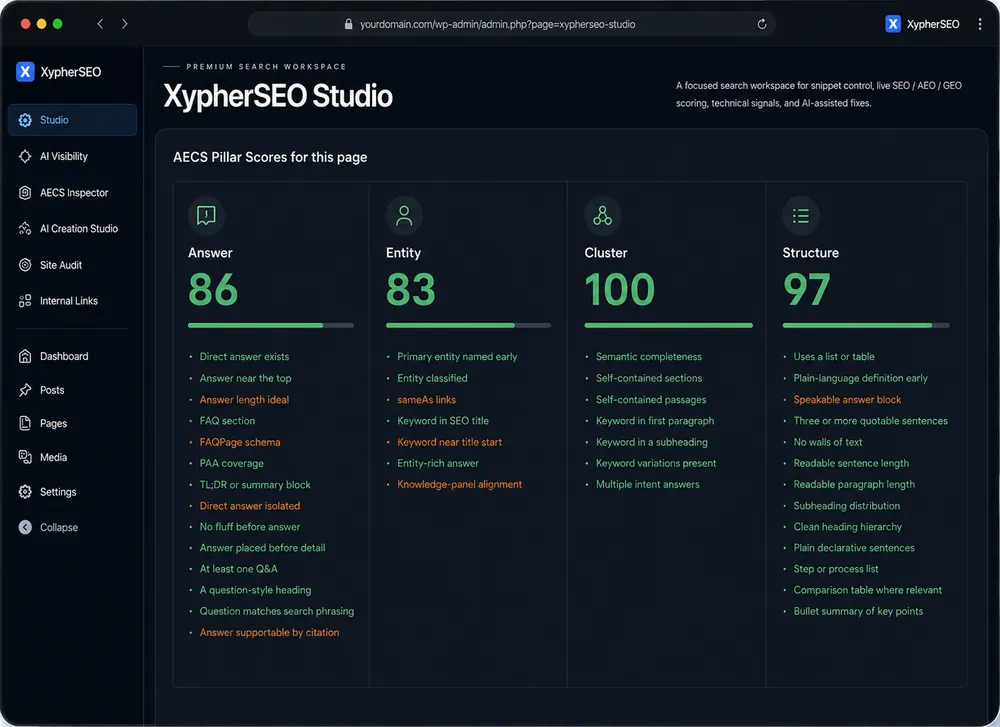Click the Structure pillar list icon
Screen dimensions: 1000x727
[800, 216]
